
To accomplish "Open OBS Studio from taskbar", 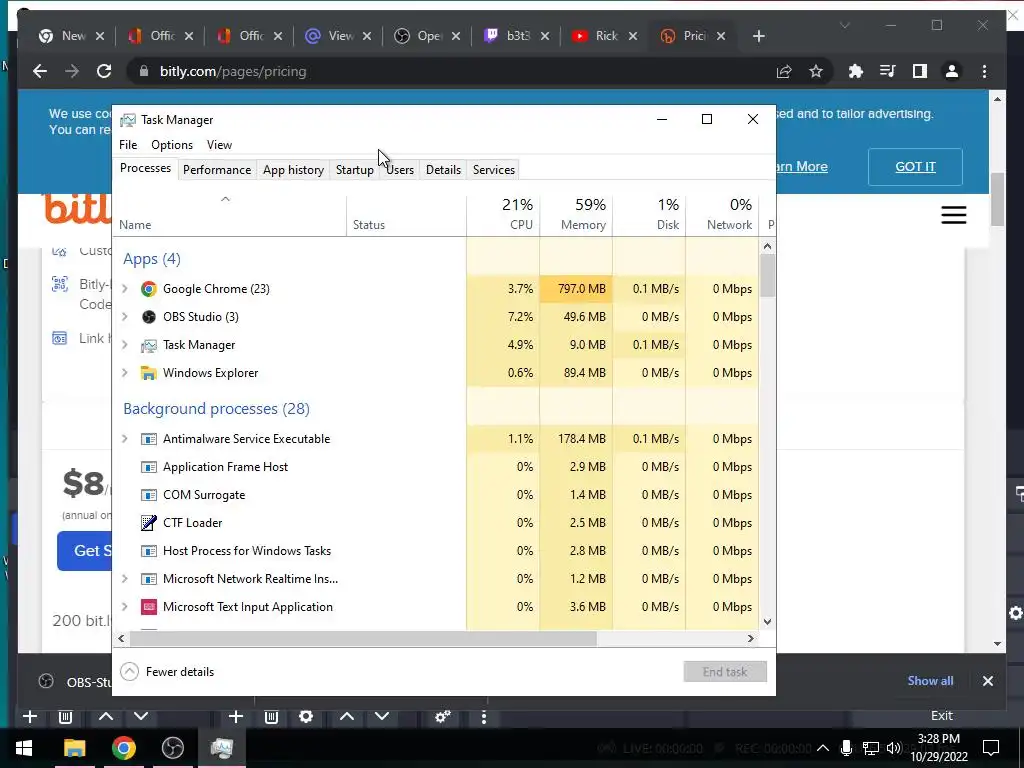I will click(172, 748).
